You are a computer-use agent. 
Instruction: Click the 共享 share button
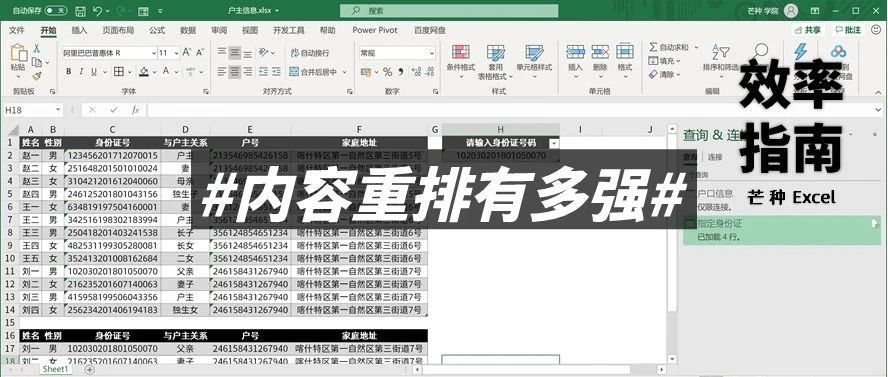point(808,30)
